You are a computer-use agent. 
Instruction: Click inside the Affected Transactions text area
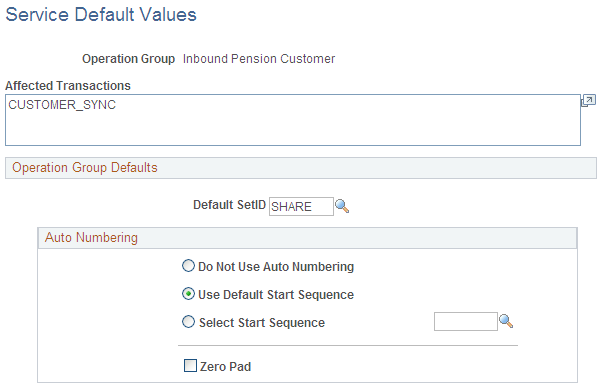coord(293,120)
